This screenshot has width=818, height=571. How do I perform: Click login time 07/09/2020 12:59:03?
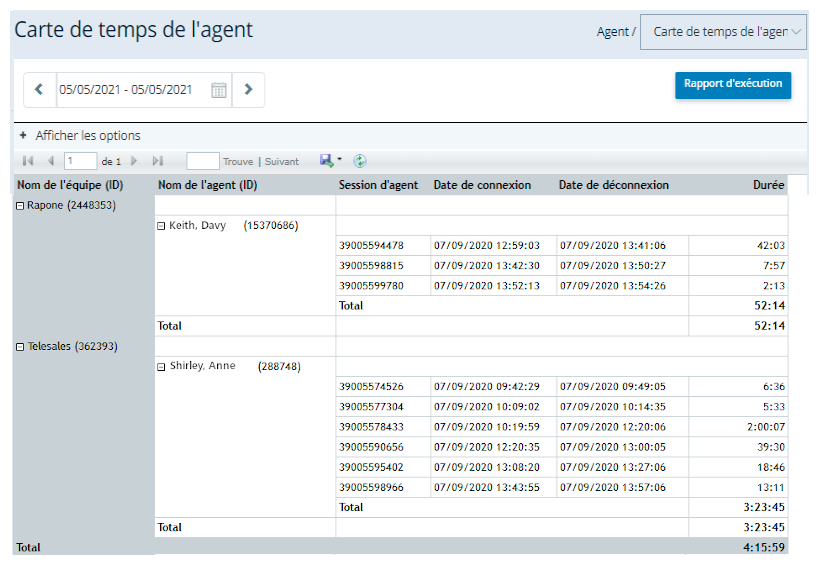click(x=487, y=246)
